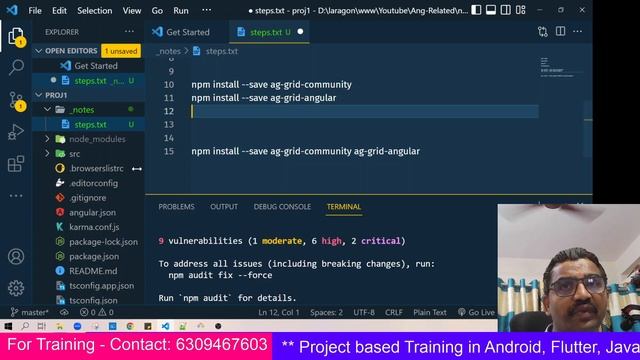Open the Go menu
640x360 pixels.
(x=157, y=11)
